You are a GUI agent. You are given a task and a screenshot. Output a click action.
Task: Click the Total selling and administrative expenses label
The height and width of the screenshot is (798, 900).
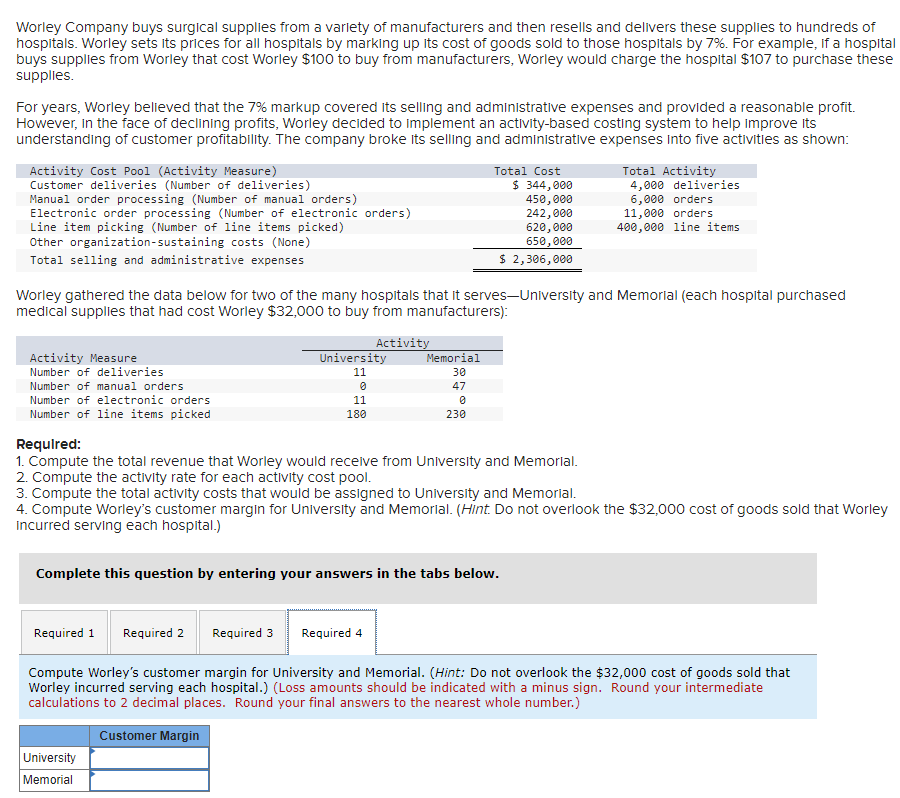click(x=167, y=260)
